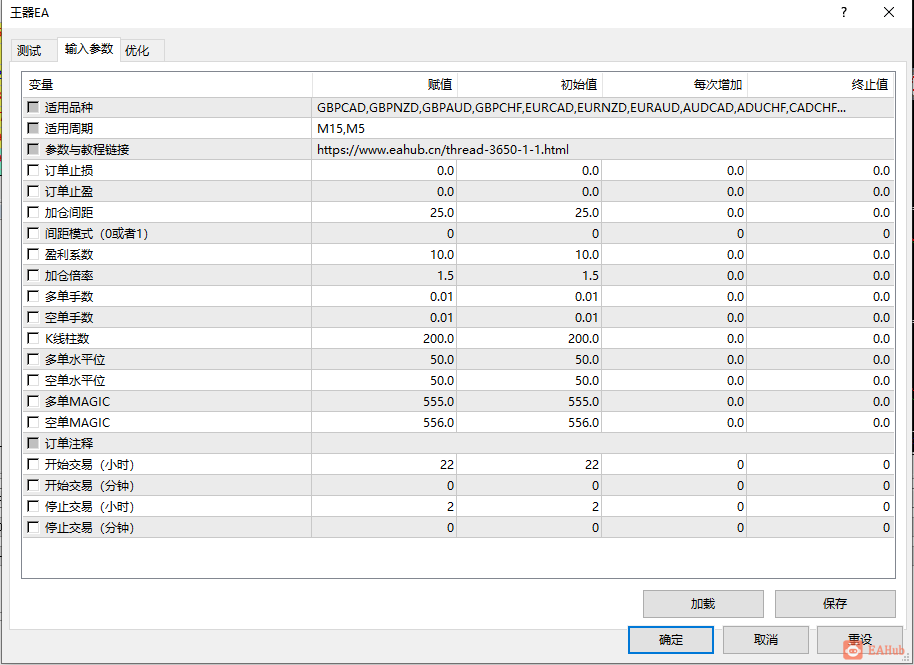Click the 赋值 column header
Screen dimensions: 914x665
click(x=385, y=85)
